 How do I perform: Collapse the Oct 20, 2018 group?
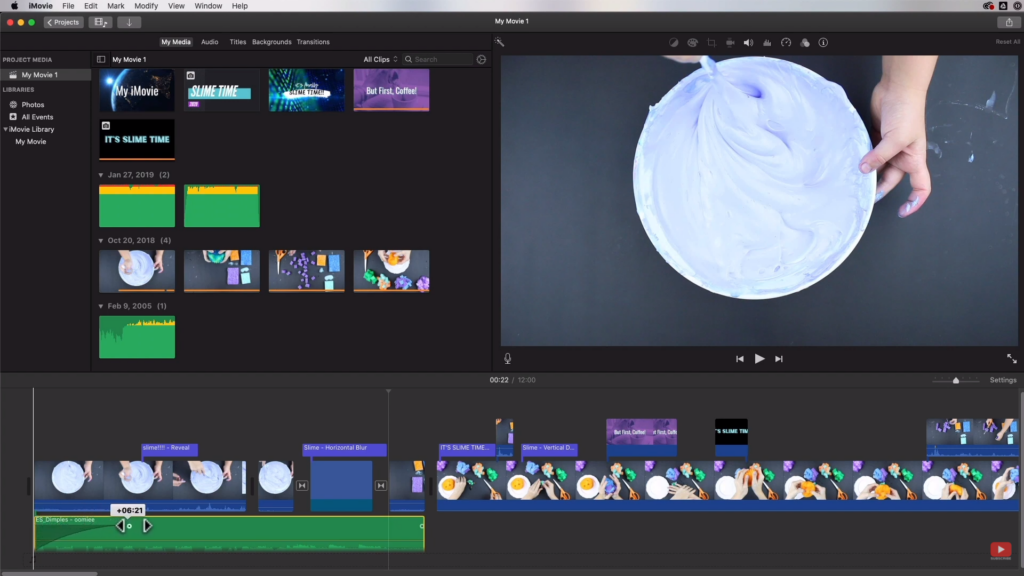(101, 240)
